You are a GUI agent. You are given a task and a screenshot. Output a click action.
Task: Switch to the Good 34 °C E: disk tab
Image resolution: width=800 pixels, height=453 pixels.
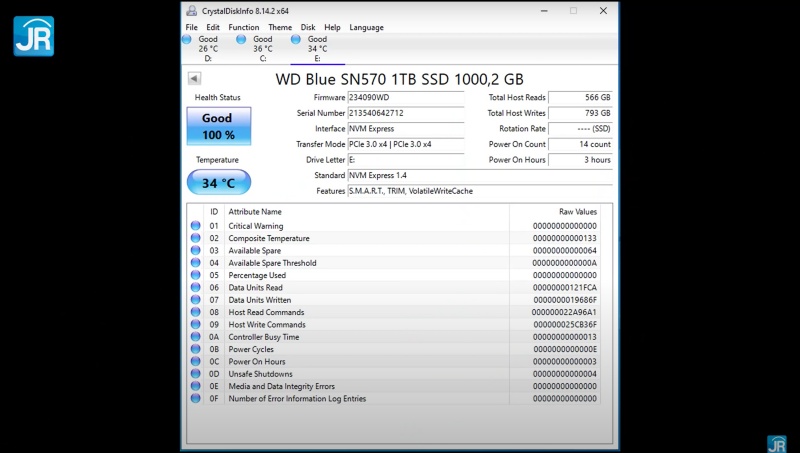click(x=317, y=48)
